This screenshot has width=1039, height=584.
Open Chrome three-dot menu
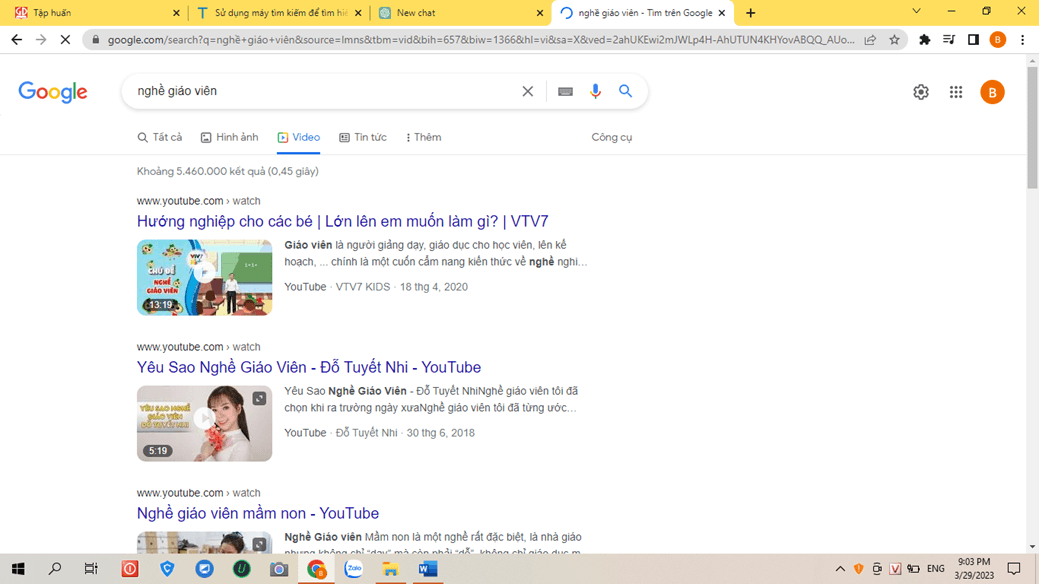point(1022,40)
